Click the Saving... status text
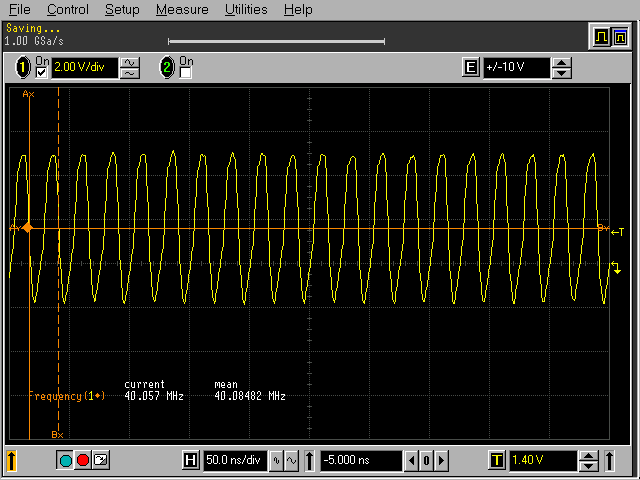Image resolution: width=640 pixels, height=480 pixels. [33, 29]
